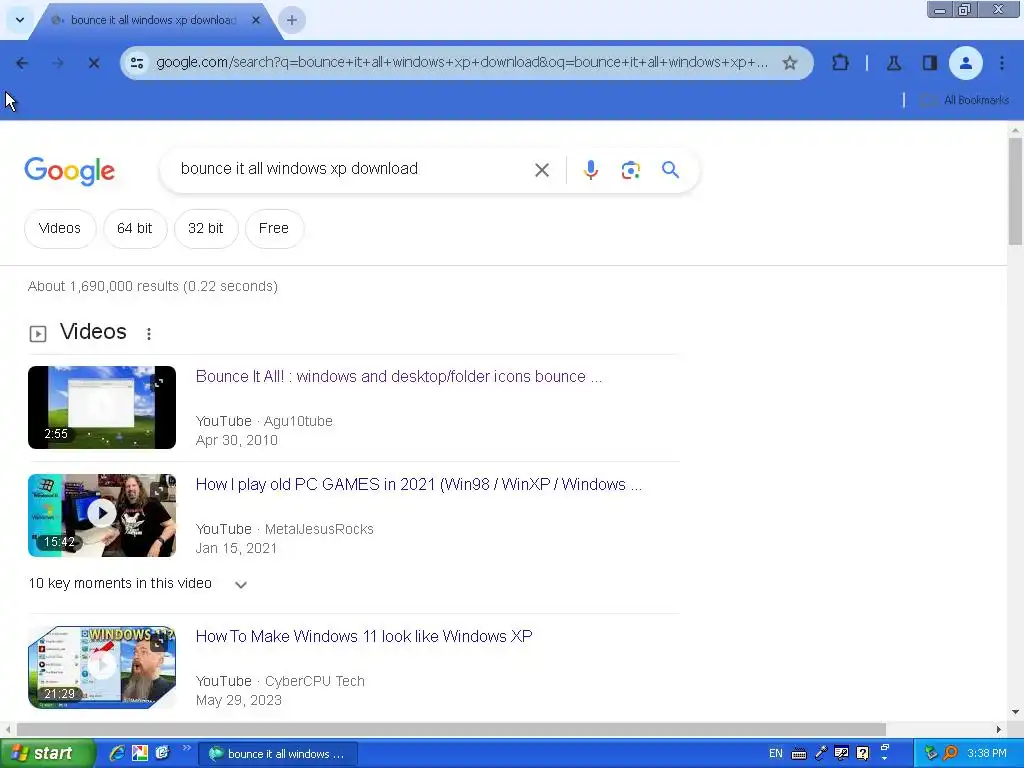The image size is (1024, 768).
Task: Click the blue magnifier search button
Action: pyautogui.click(x=670, y=170)
